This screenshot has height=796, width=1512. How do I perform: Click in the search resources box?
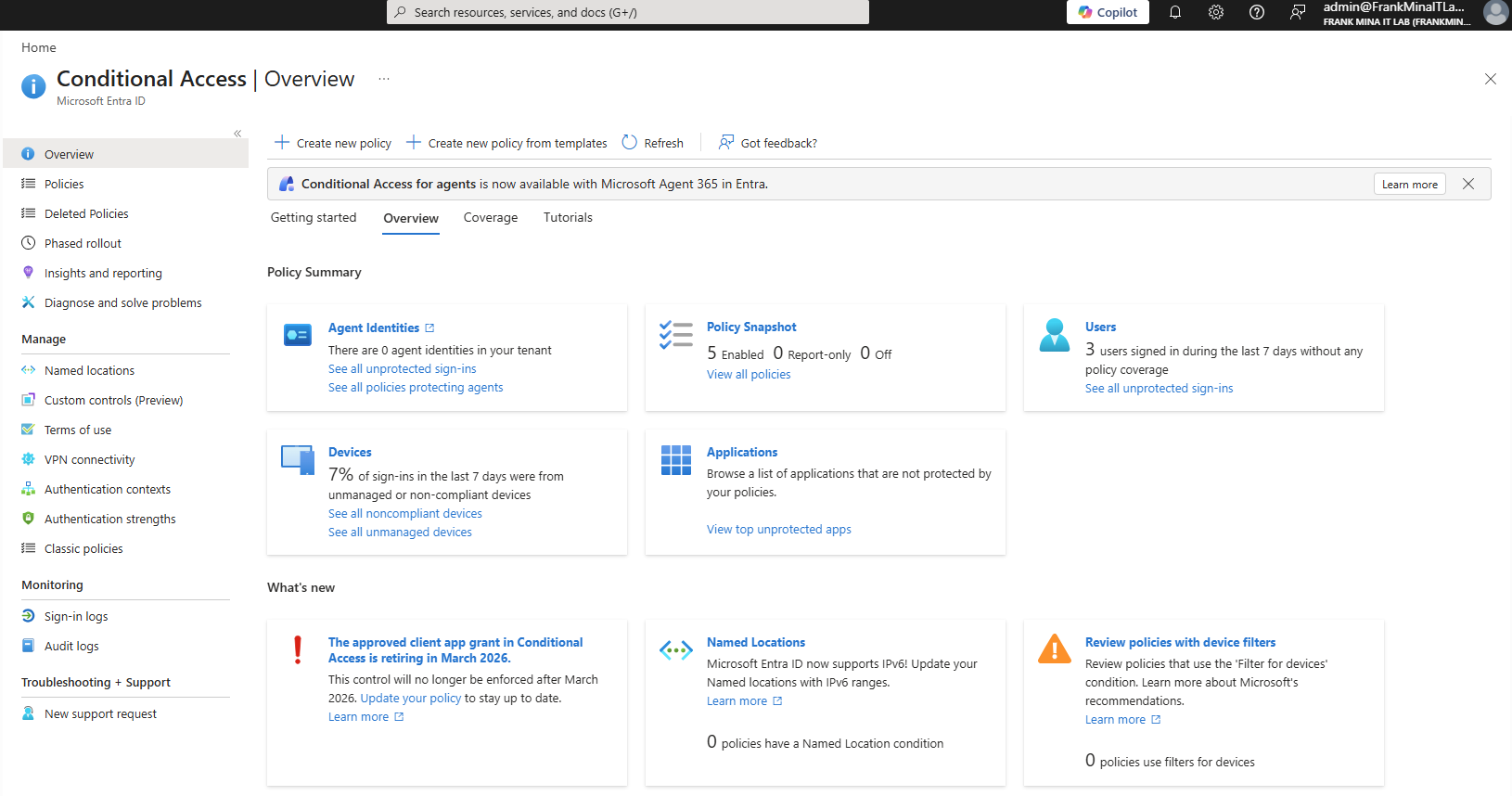pos(628,12)
